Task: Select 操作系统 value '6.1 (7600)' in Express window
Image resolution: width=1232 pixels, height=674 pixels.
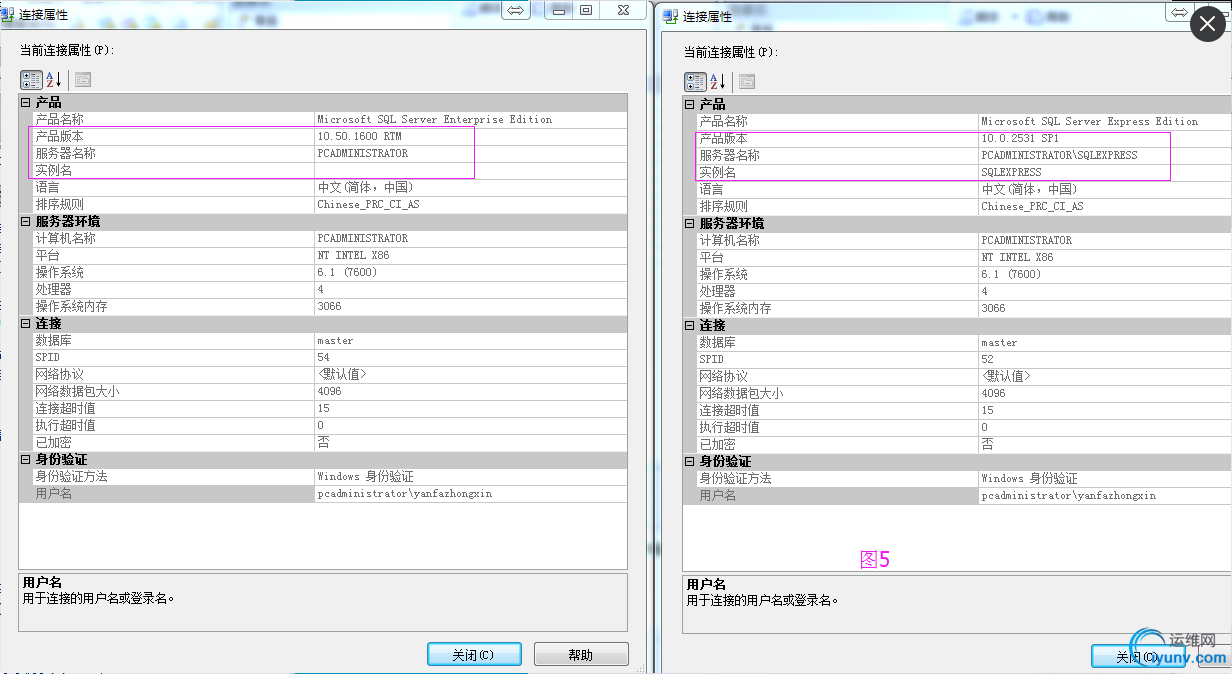Action: (x=1010, y=274)
